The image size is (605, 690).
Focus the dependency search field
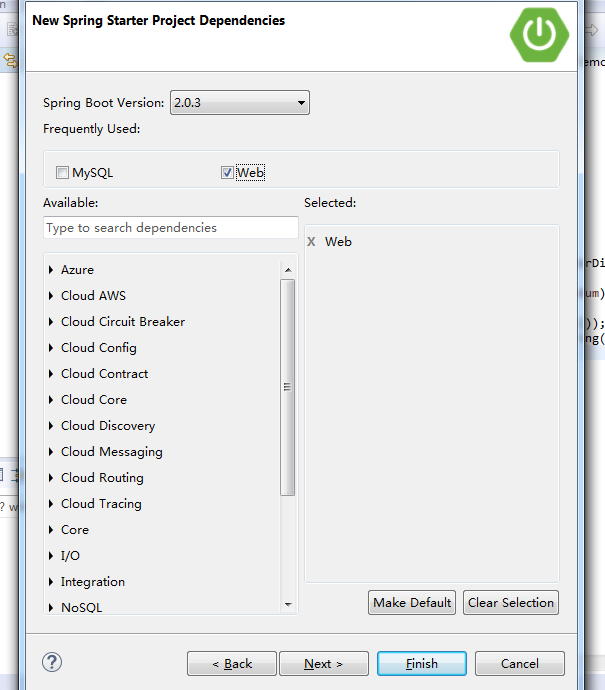click(171, 228)
